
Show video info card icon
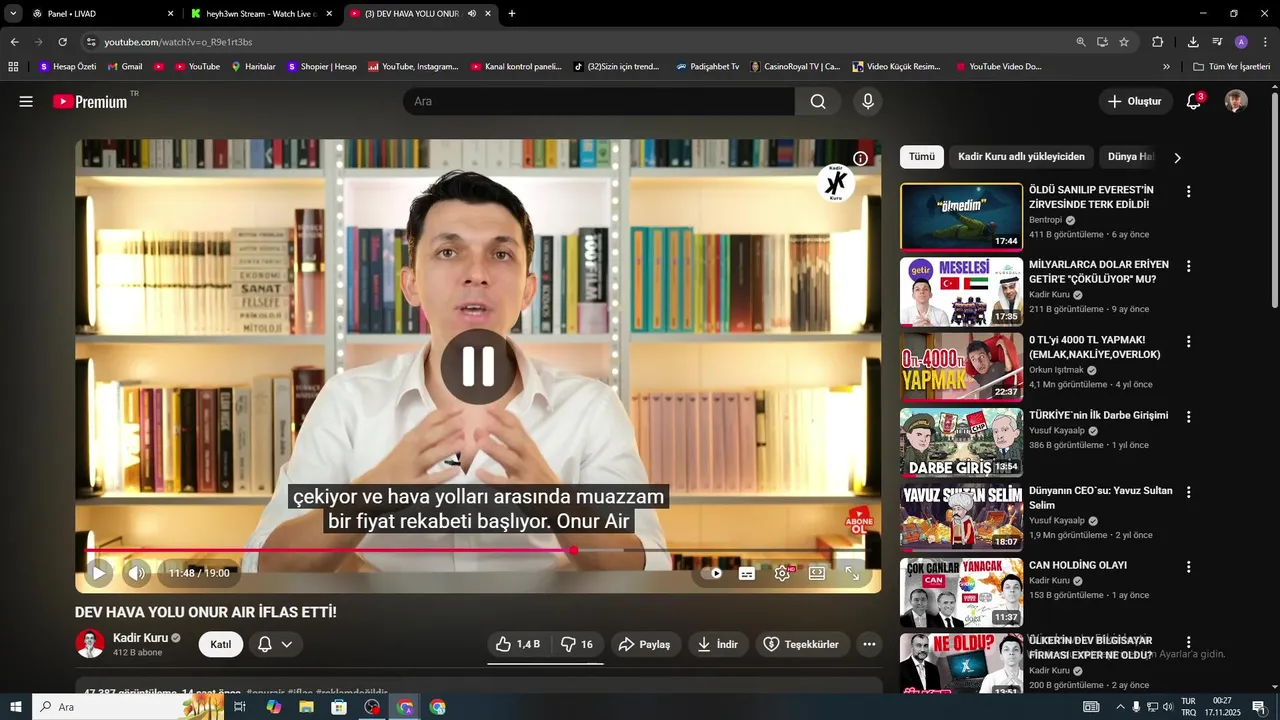pos(860,158)
